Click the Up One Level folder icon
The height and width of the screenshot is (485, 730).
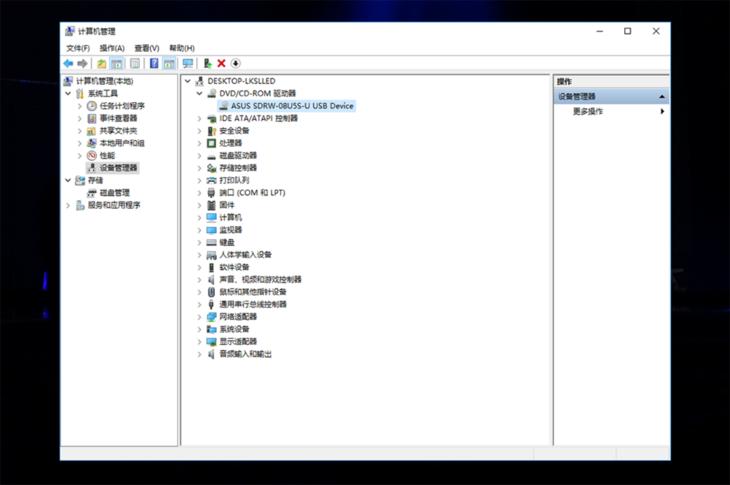click(x=101, y=63)
